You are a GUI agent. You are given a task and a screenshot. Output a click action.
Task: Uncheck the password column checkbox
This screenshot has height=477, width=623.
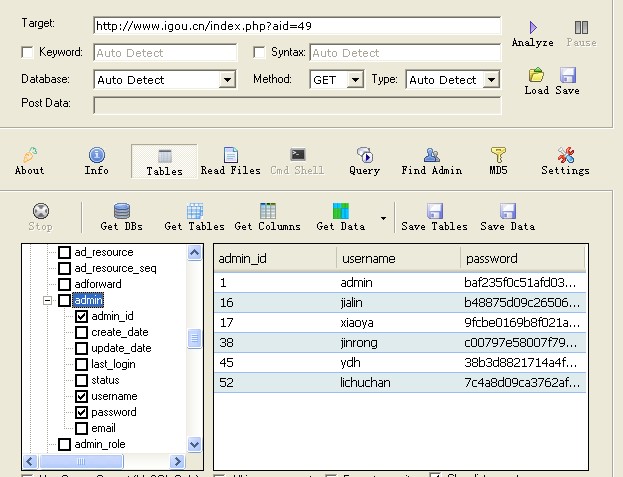pos(81,412)
